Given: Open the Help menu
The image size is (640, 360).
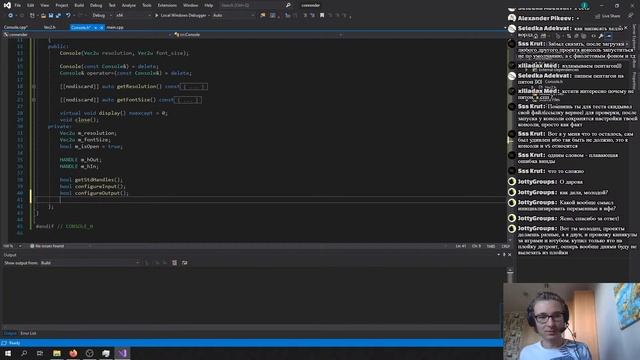Looking at the screenshot, I should pyautogui.click(x=209, y=5).
